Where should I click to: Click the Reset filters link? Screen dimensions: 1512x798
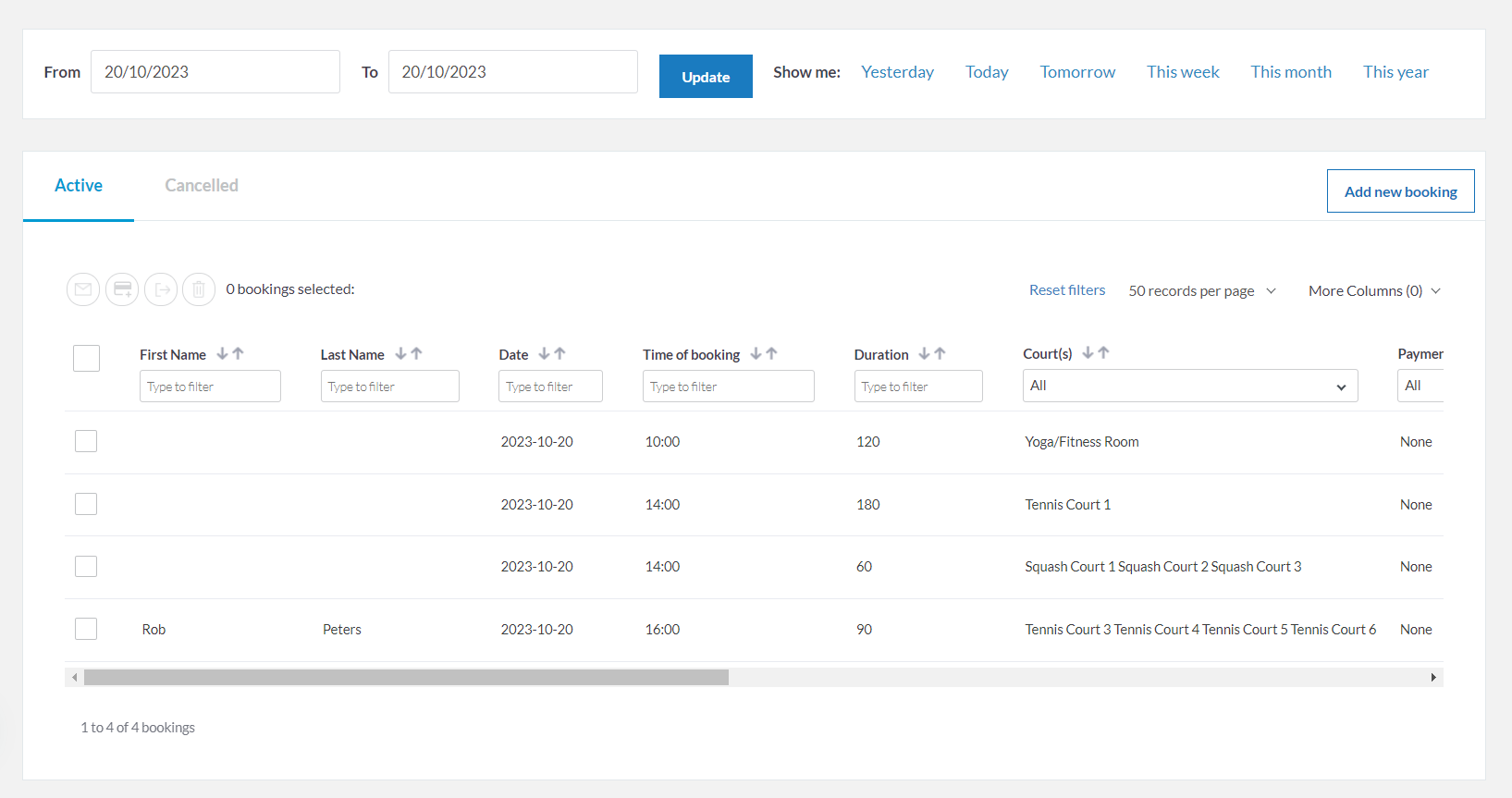pos(1067,290)
